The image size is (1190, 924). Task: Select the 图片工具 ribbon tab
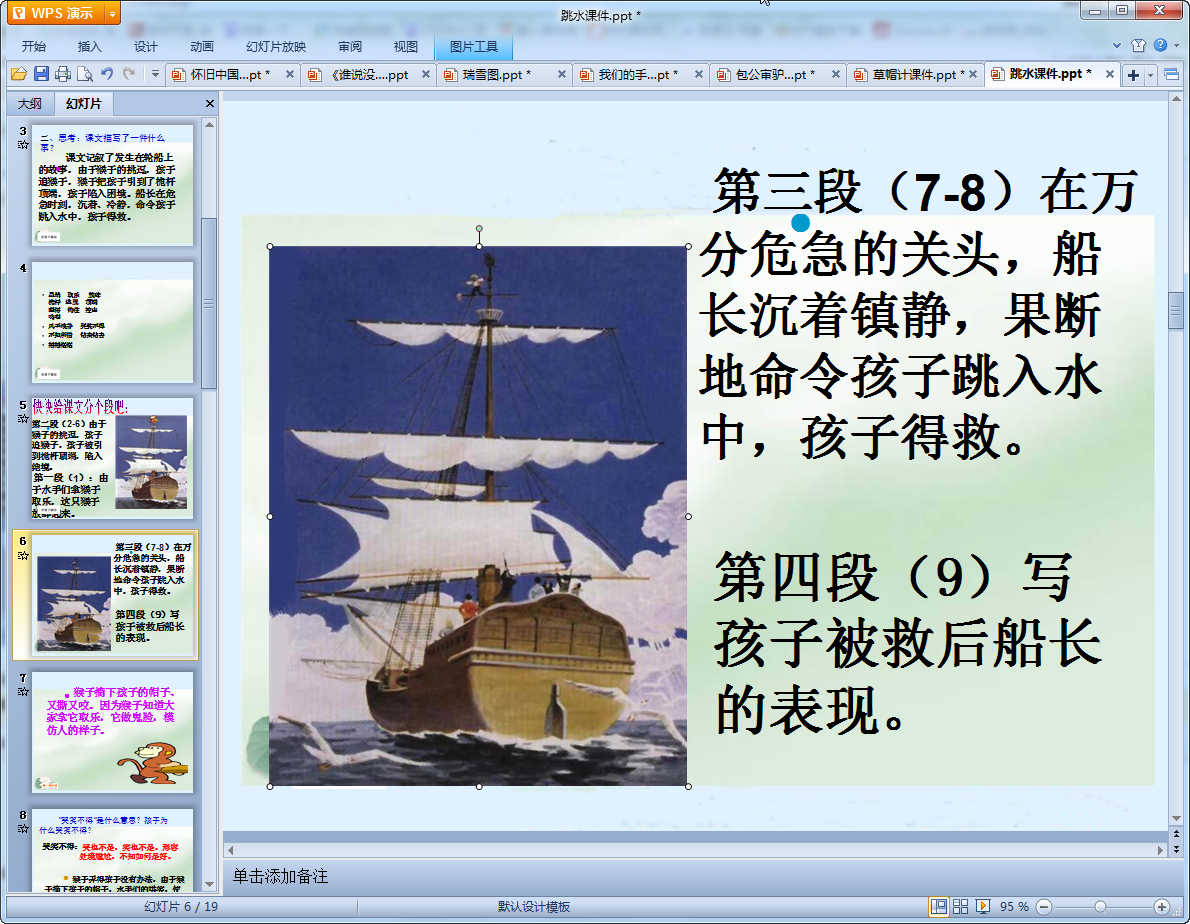474,46
